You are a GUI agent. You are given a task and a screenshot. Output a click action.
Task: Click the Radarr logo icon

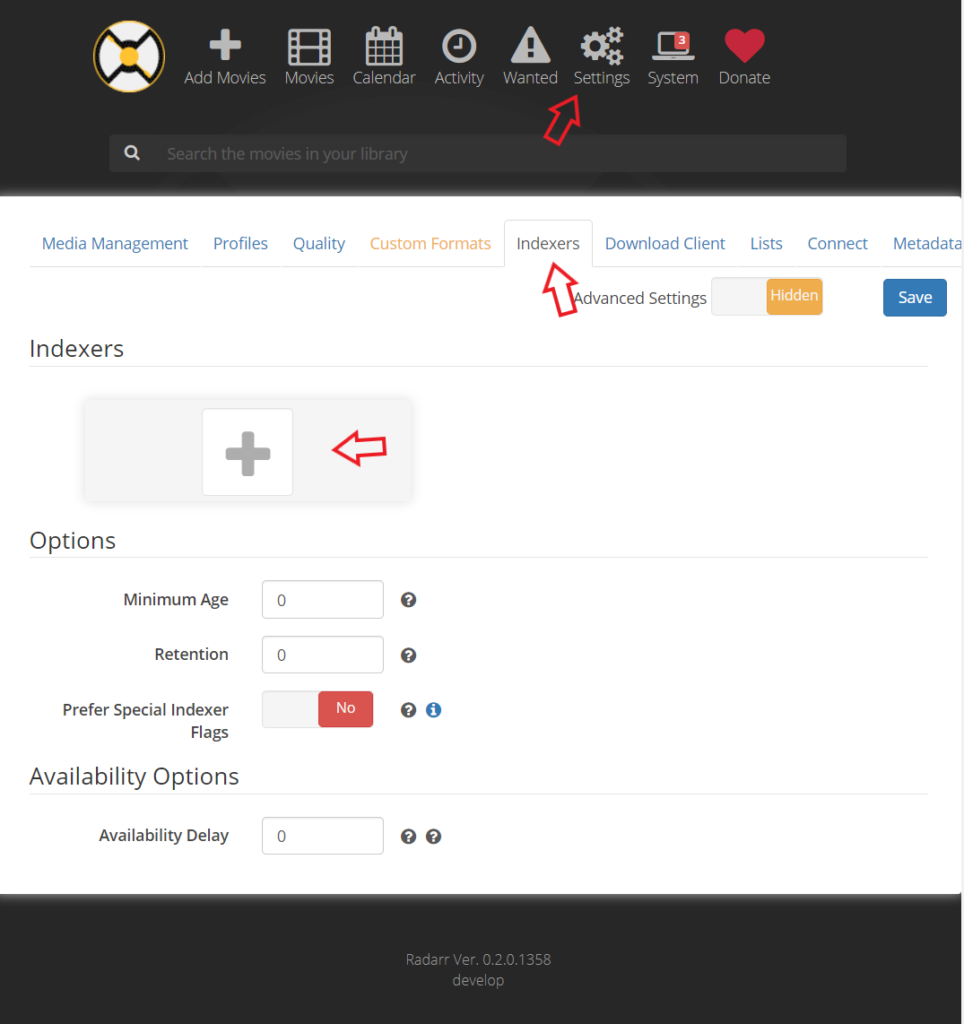click(x=129, y=57)
